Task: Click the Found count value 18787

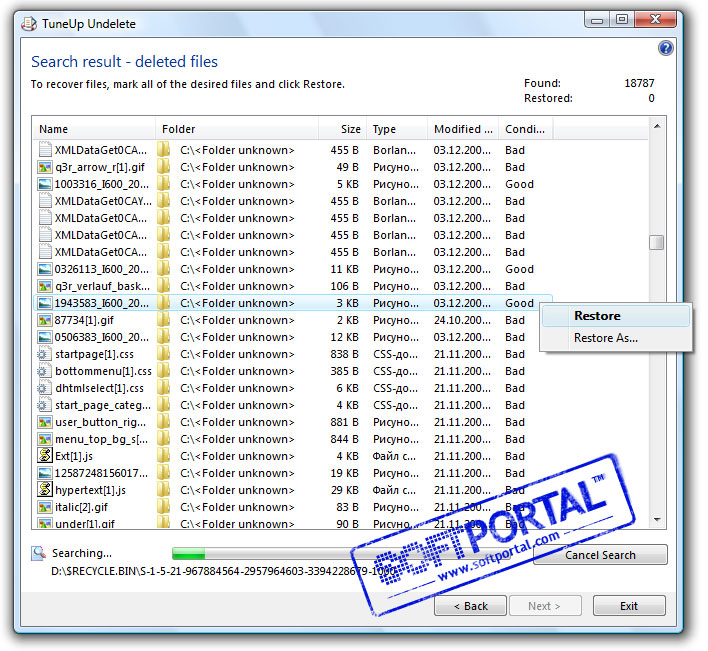Action: 639,84
